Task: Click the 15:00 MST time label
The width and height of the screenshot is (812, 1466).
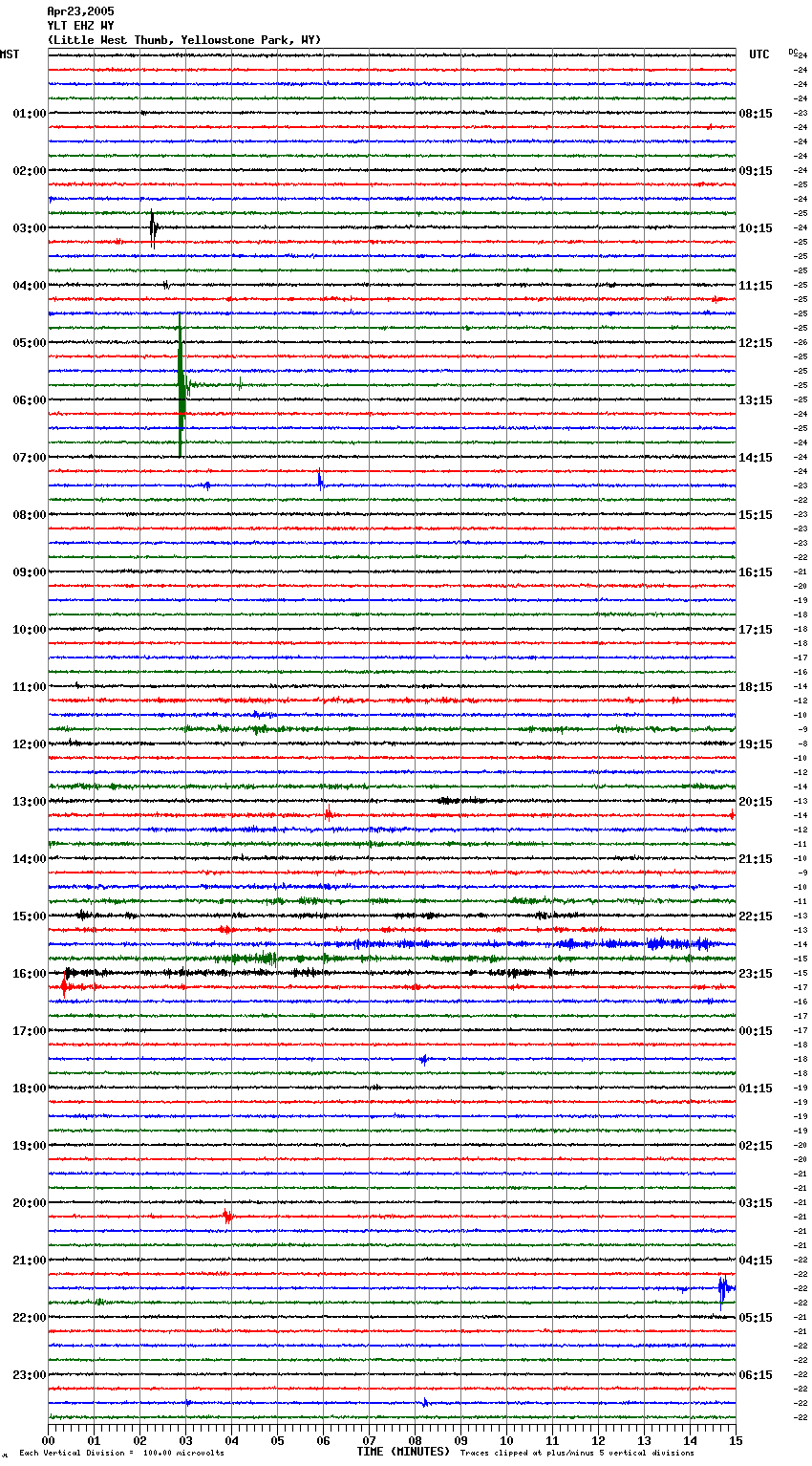Action: (30, 916)
